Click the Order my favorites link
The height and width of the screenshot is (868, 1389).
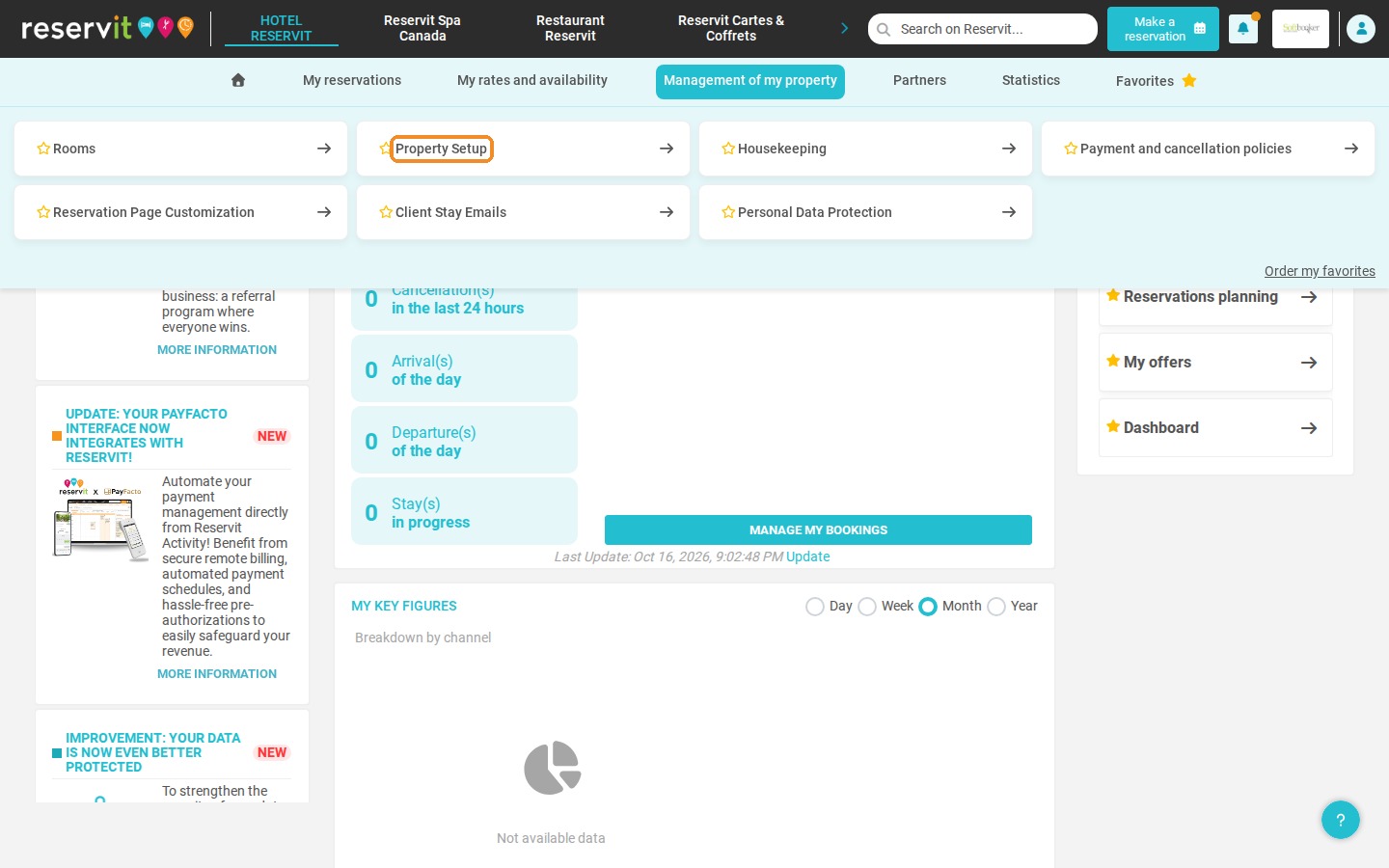tap(1320, 271)
